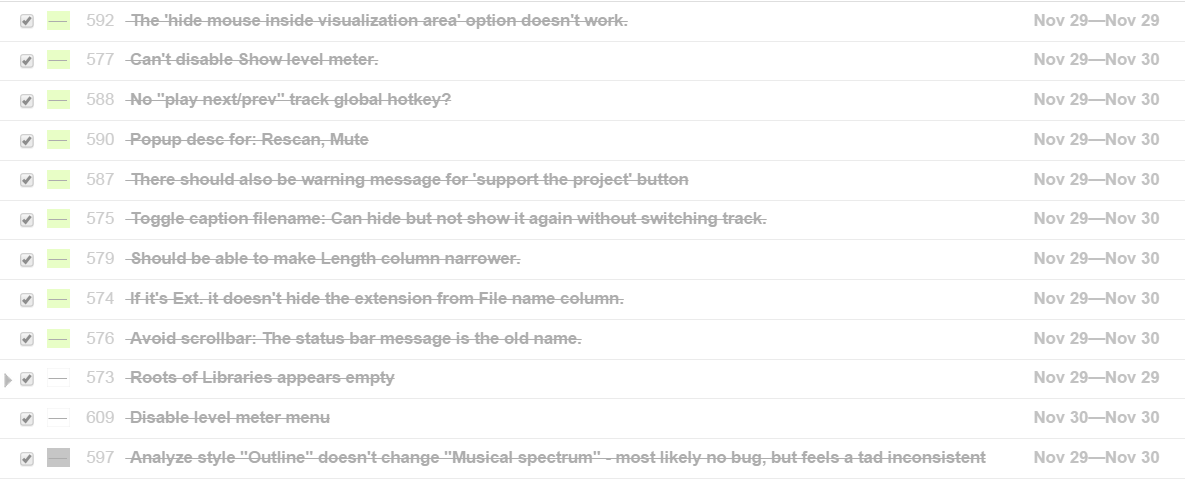Open 'Should be able to make Length column narrower'
The height and width of the screenshot is (488, 1185).
(325, 258)
